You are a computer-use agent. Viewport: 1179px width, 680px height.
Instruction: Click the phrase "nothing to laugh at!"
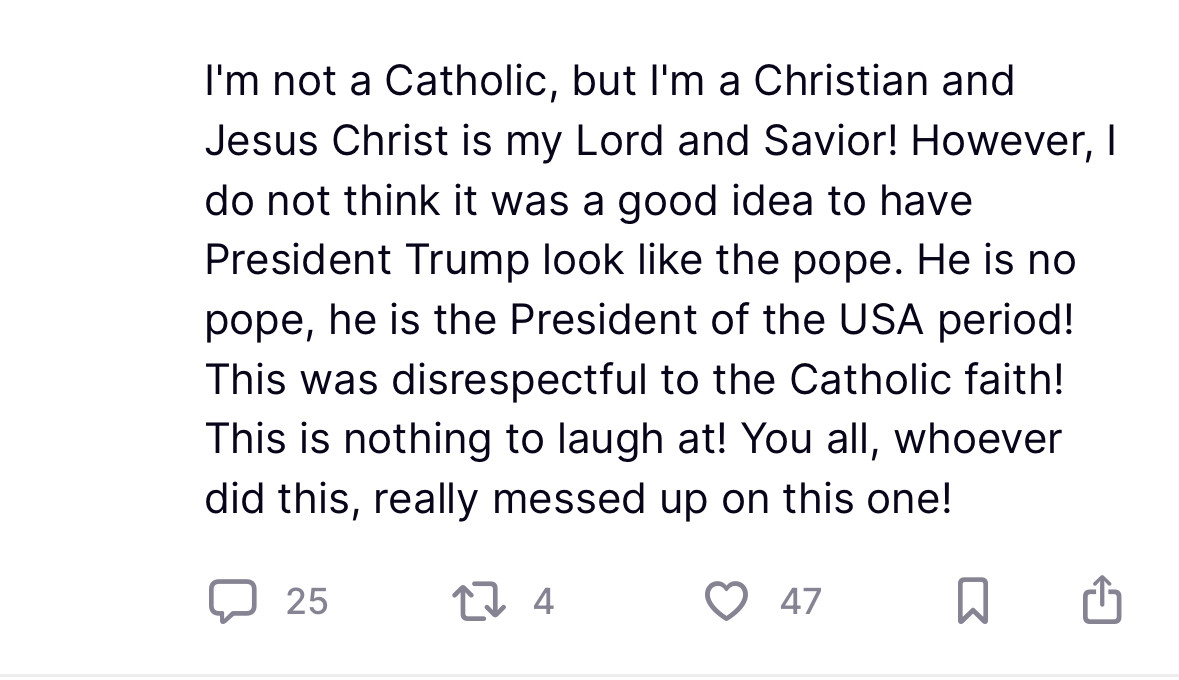point(535,439)
